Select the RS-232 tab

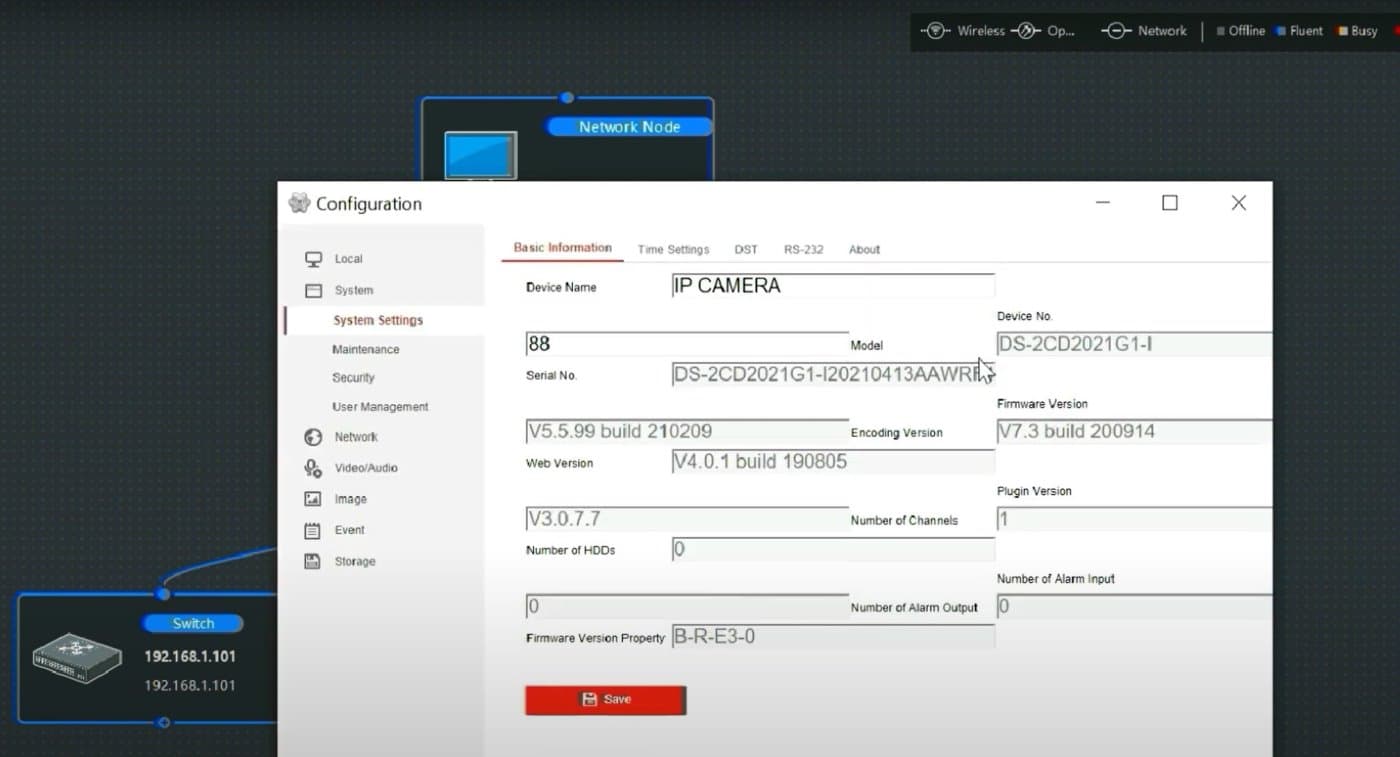[x=803, y=249]
